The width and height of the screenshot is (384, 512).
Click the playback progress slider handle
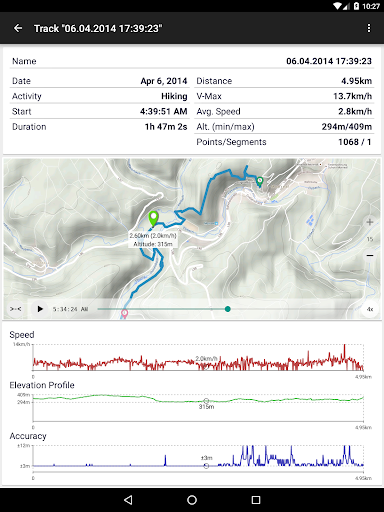[x=228, y=309]
